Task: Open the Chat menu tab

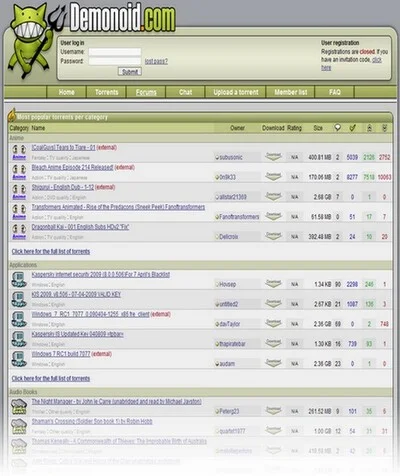Action: coord(185,92)
